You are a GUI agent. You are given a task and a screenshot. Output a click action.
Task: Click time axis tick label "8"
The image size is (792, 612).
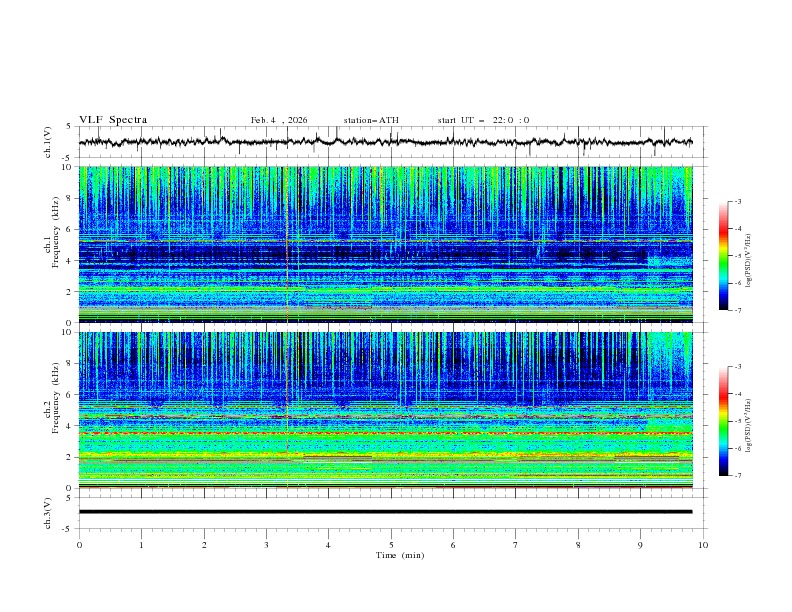pyautogui.click(x=578, y=545)
